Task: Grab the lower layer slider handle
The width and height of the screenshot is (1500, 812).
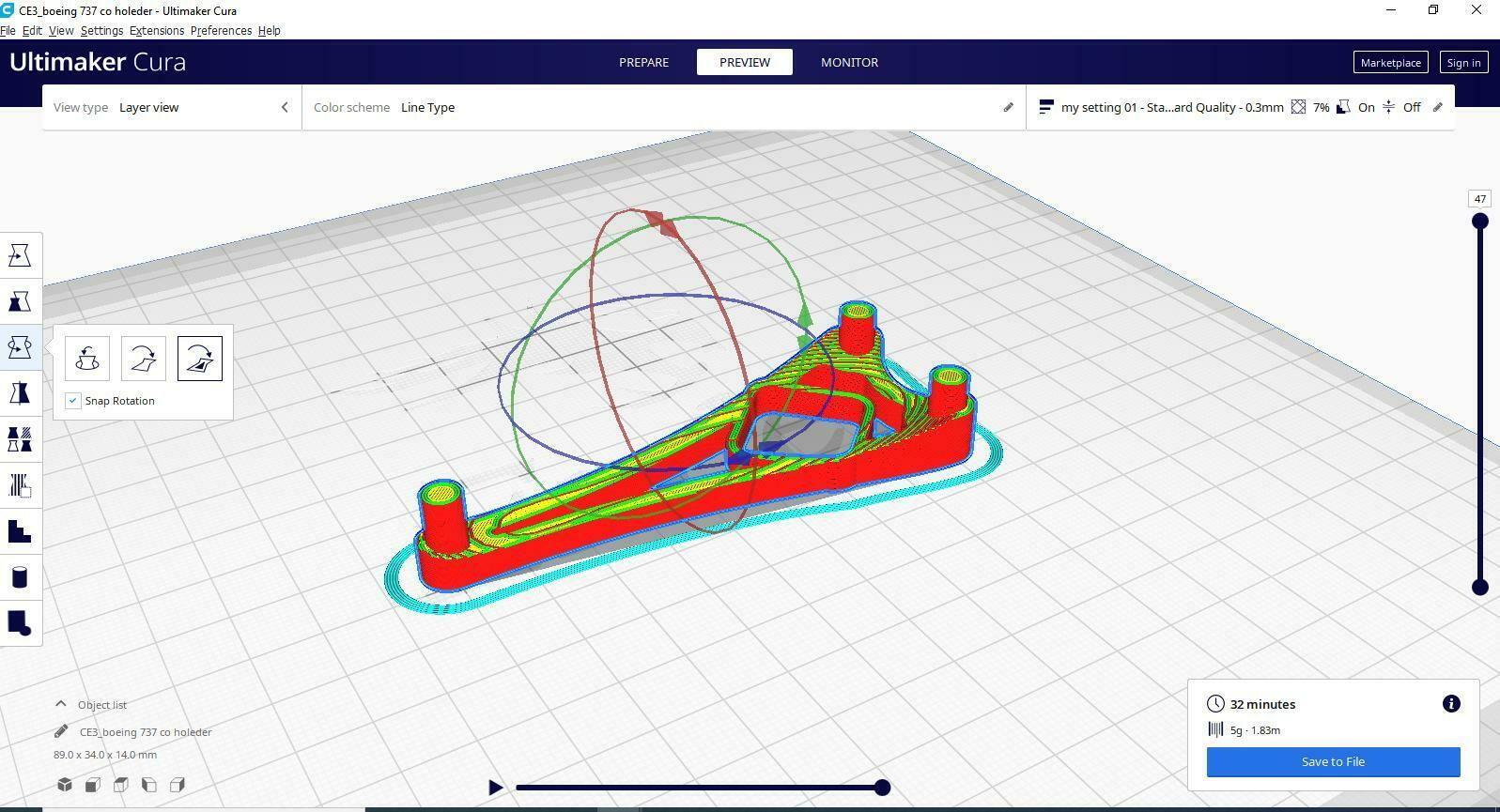Action: [1480, 588]
